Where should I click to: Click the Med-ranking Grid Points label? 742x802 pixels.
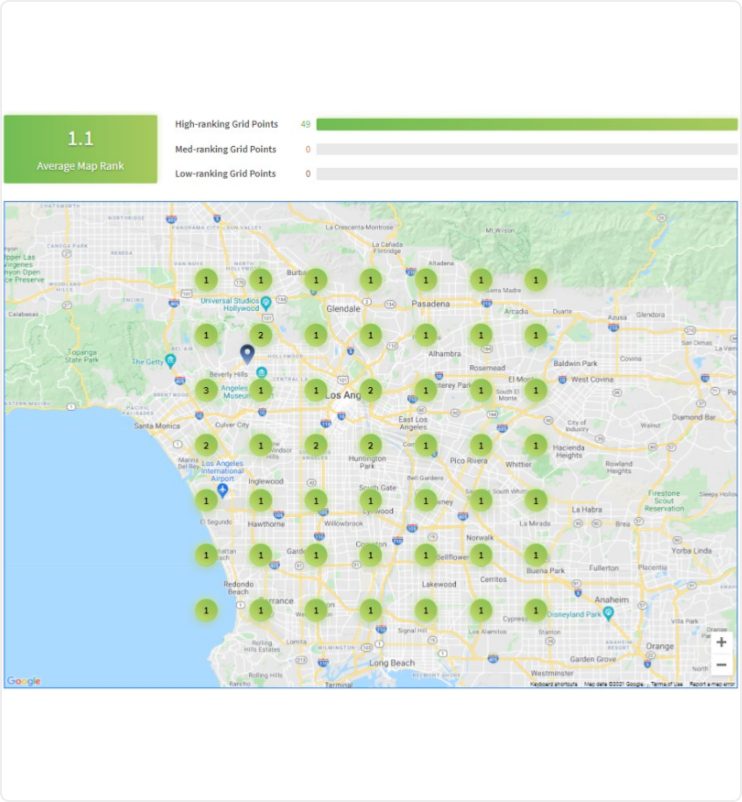(x=226, y=149)
